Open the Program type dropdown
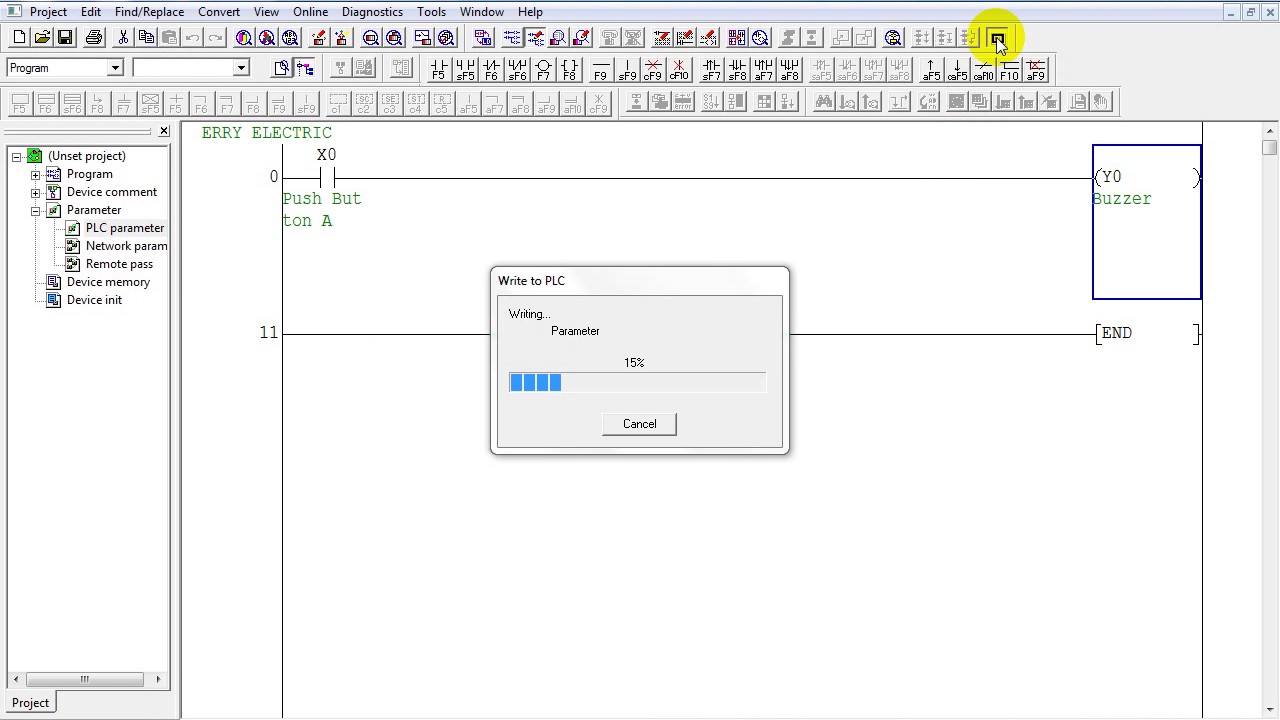Viewport: 1280px width, 720px height. (114, 68)
